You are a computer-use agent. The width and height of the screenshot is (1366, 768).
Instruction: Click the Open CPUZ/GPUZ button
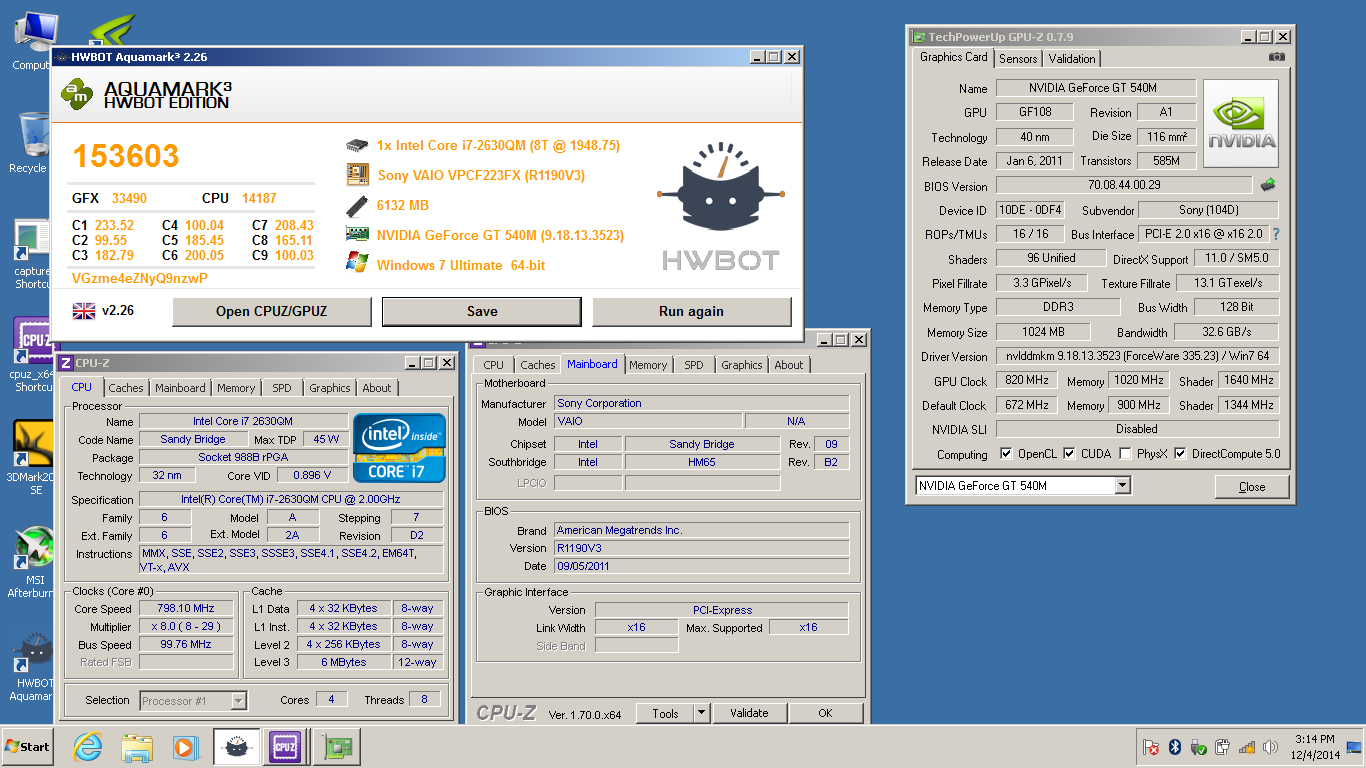[x=272, y=311]
